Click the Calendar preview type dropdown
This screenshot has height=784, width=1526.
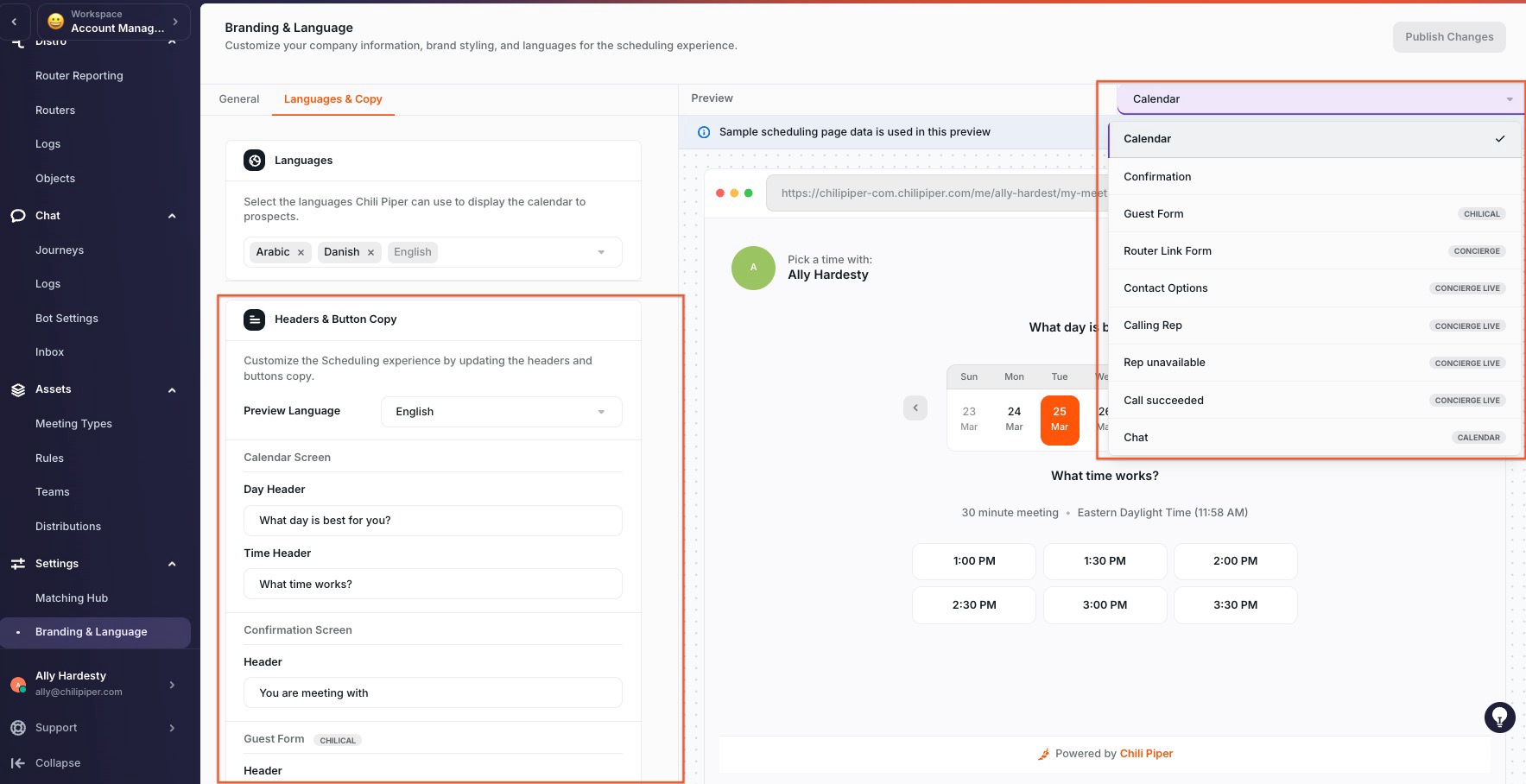click(x=1321, y=99)
